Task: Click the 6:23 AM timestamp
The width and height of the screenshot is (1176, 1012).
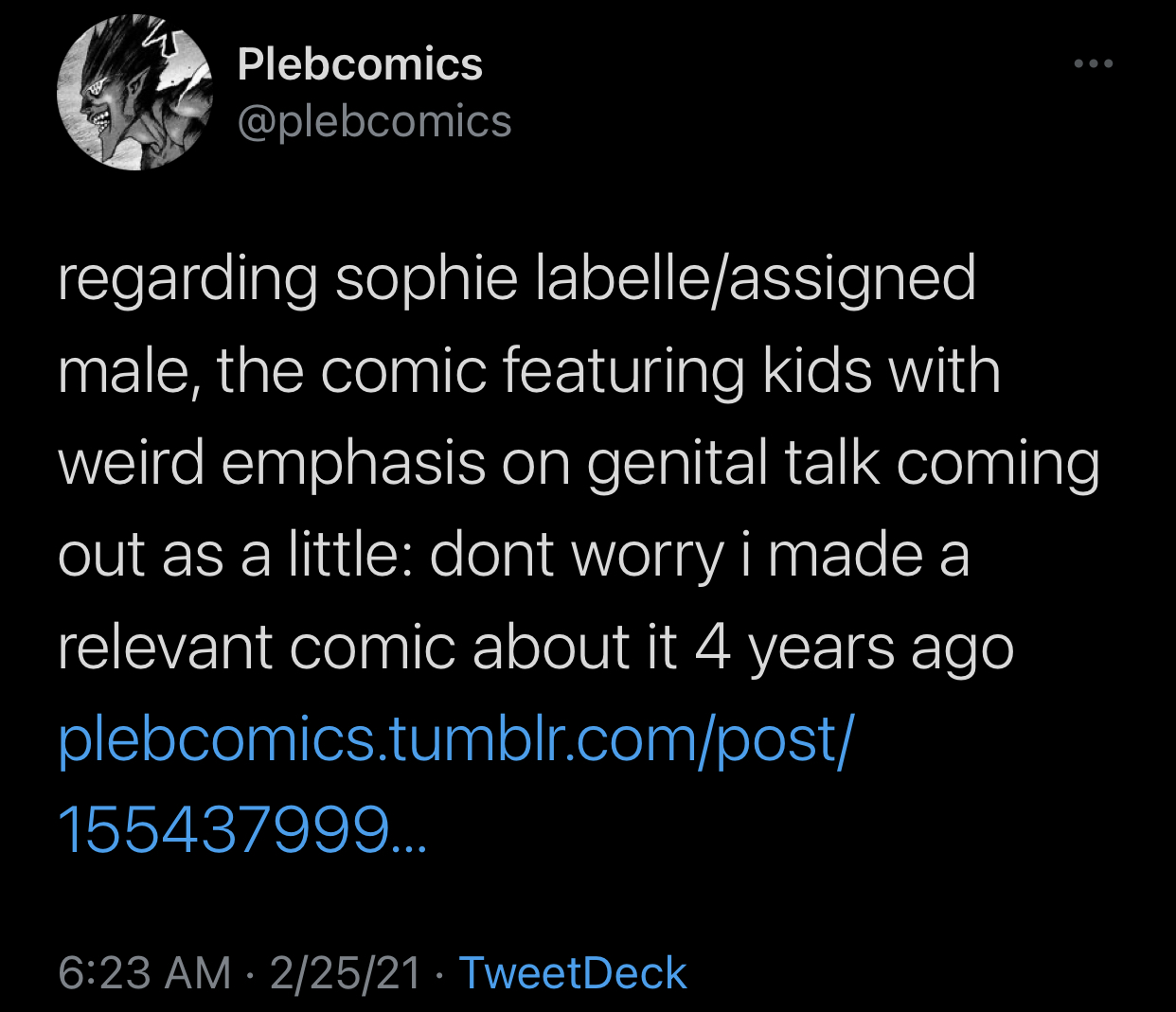Action: click(x=145, y=973)
